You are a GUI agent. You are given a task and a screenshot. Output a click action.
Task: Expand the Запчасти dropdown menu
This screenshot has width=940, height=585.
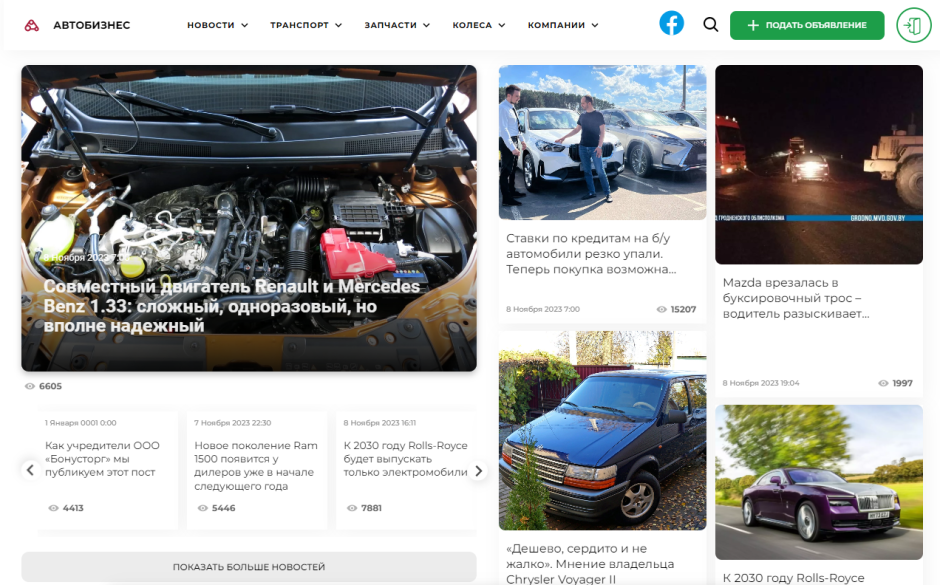point(397,25)
